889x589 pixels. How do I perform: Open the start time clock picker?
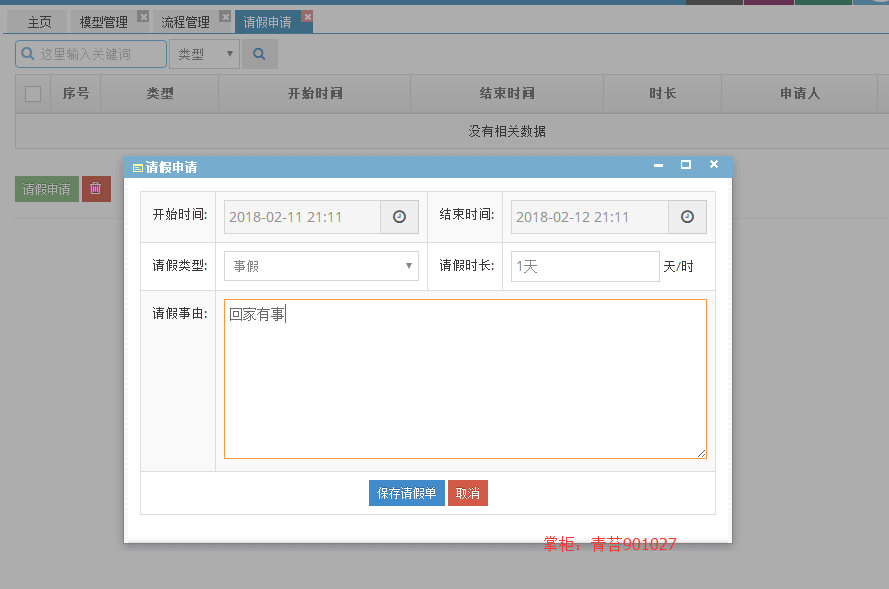coord(399,217)
